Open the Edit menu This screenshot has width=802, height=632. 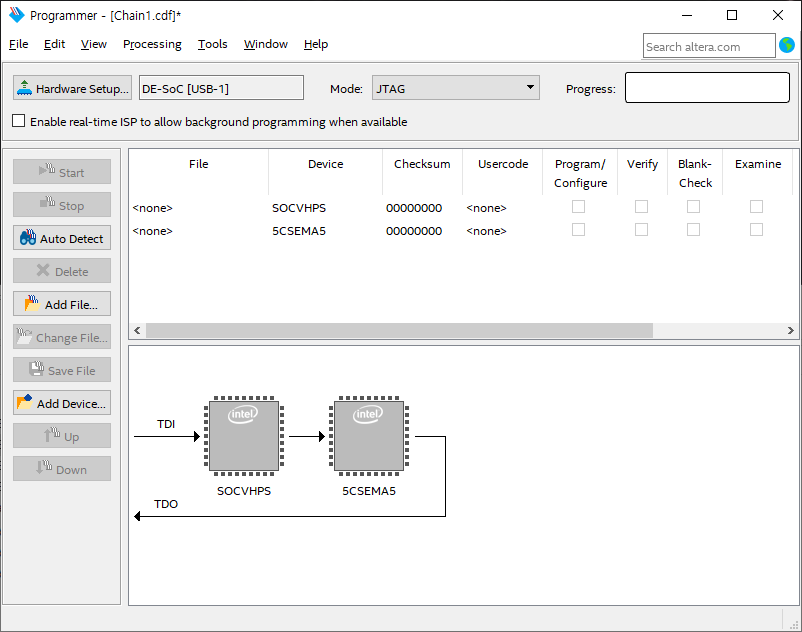(x=54, y=44)
